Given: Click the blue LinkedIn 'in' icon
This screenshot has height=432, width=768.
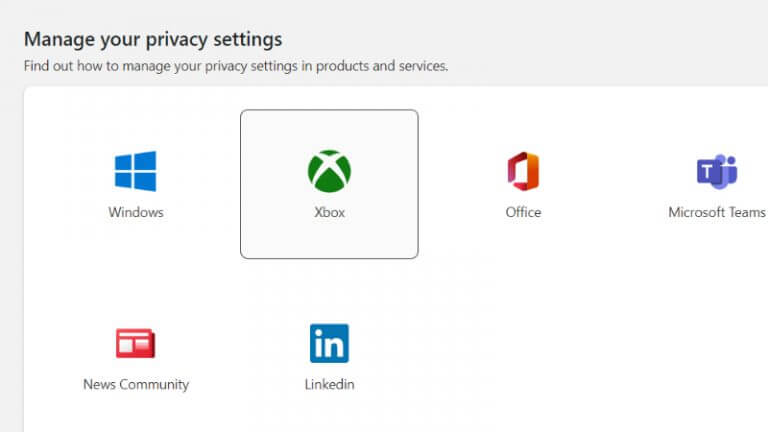Looking at the screenshot, I should pyautogui.click(x=329, y=343).
